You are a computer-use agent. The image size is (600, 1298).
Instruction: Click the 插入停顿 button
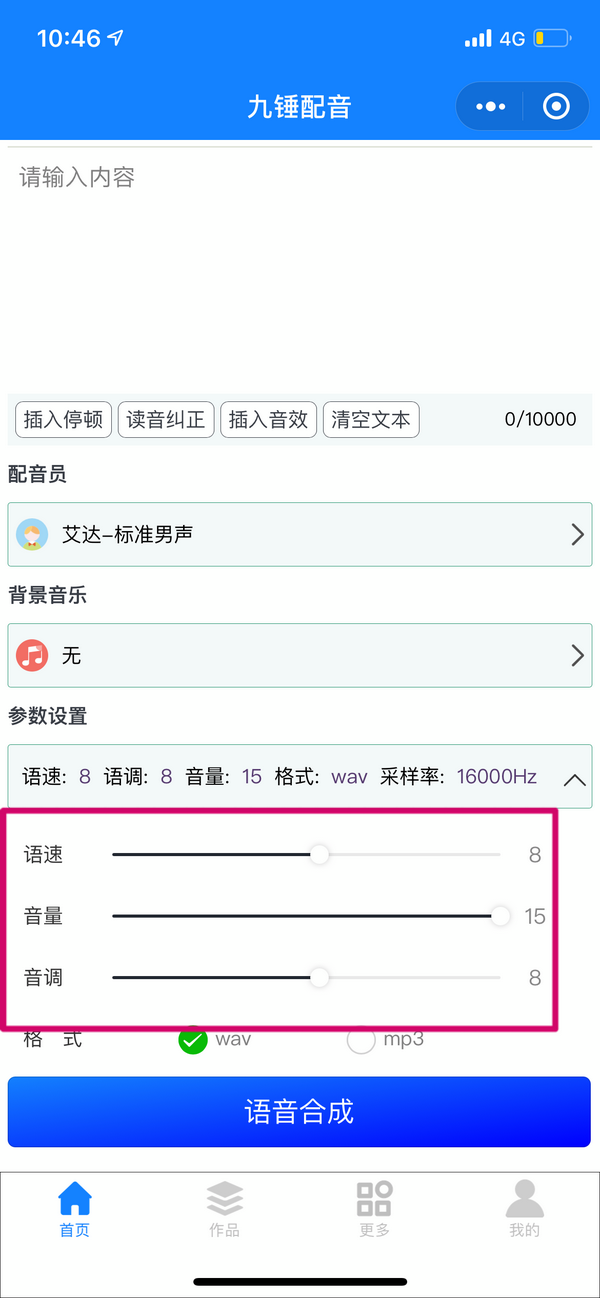[x=64, y=419]
